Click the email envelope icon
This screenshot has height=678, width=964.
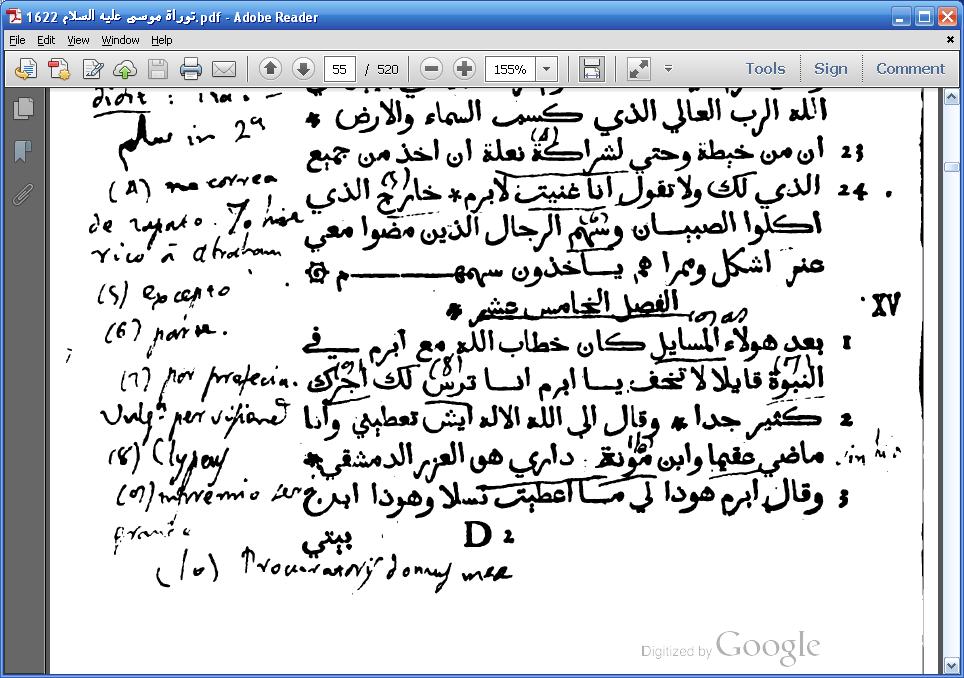coord(223,69)
